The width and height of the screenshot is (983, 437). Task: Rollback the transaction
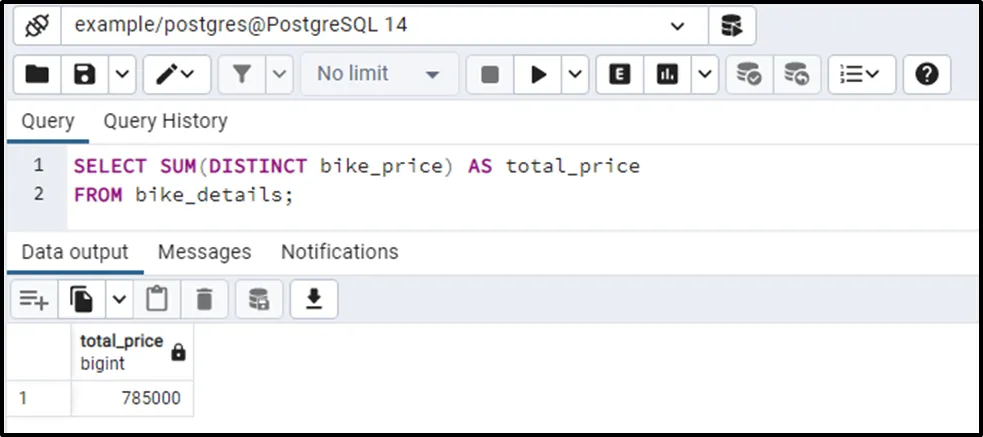click(796, 74)
